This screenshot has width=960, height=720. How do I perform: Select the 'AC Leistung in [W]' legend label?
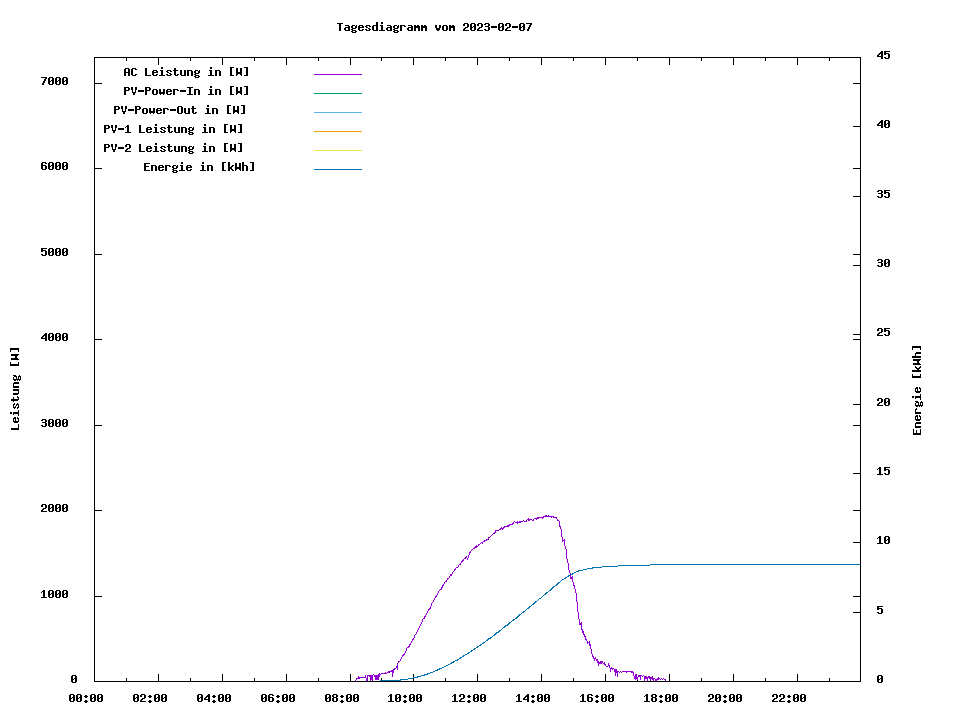coord(186,72)
